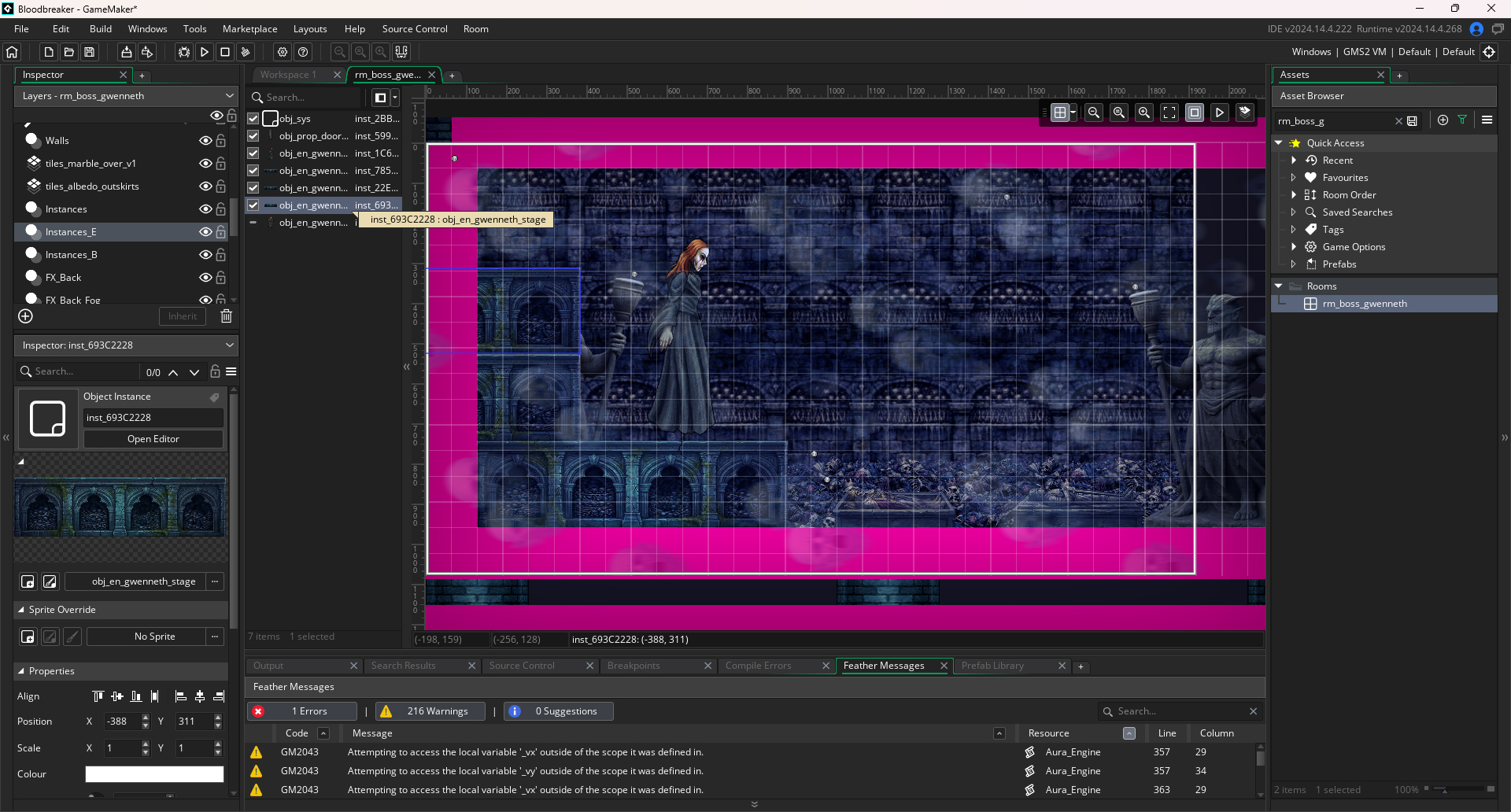Open the Layers - rm_boss_gwenneth dropdown

126,96
